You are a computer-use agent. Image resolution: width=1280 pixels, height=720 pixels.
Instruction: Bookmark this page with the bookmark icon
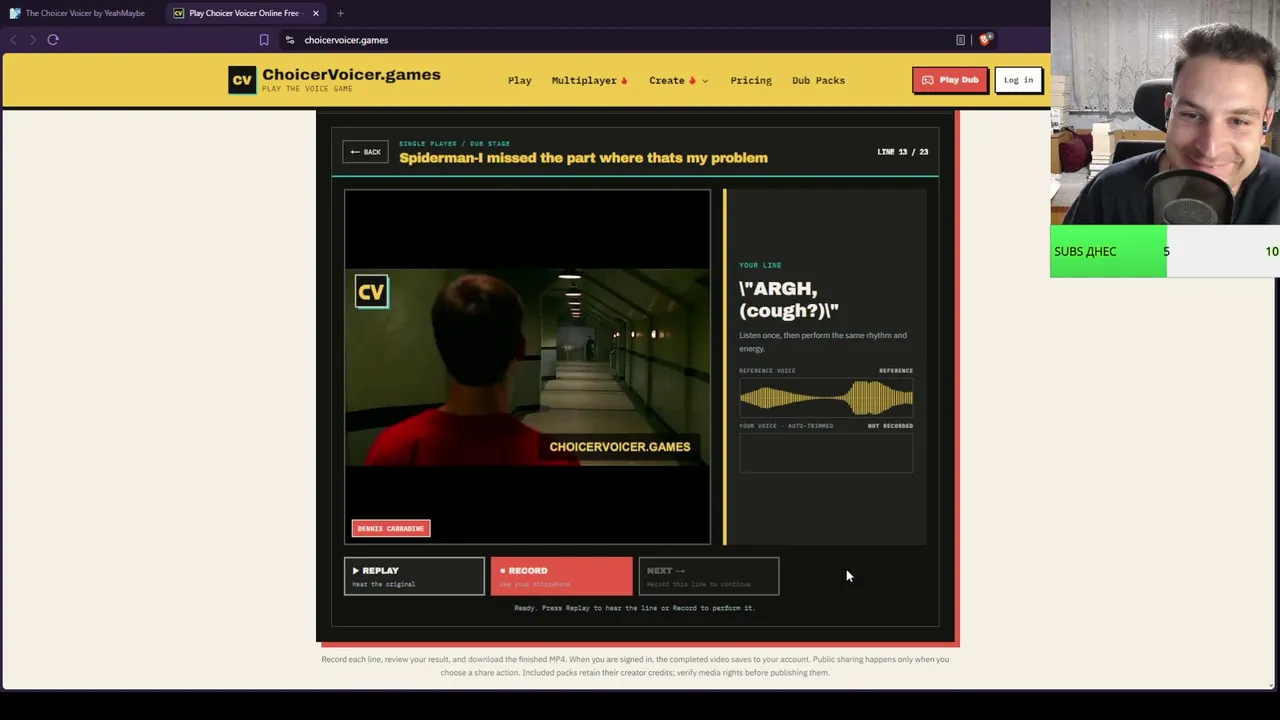point(264,40)
